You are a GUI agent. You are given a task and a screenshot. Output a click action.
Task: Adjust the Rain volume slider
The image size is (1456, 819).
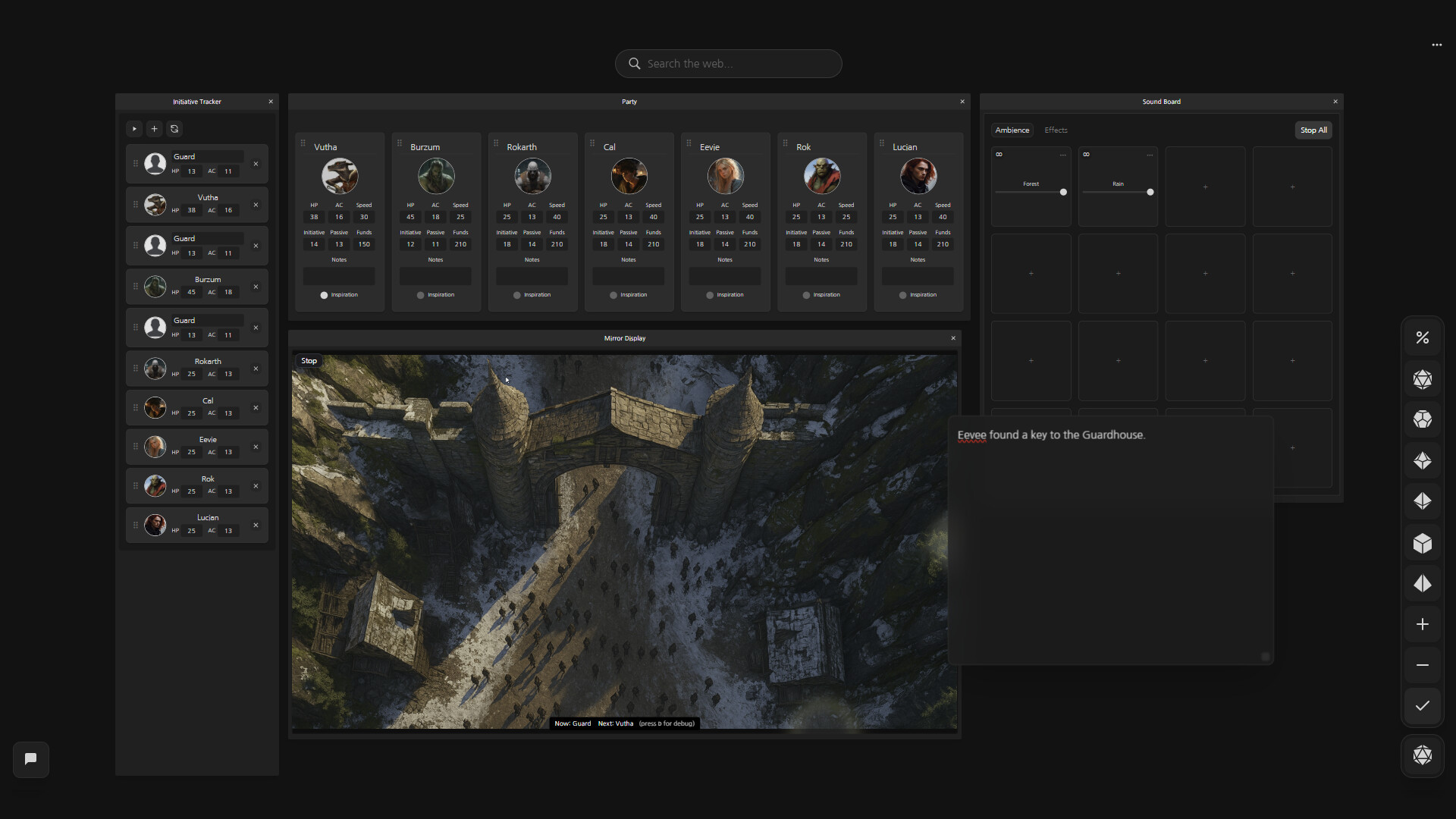pyautogui.click(x=1150, y=192)
